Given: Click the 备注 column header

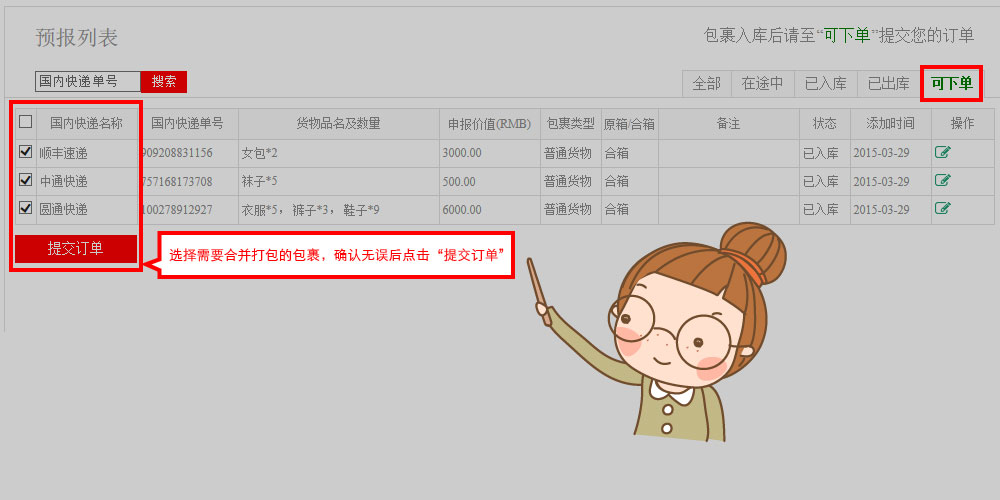Looking at the screenshot, I should 728,124.
